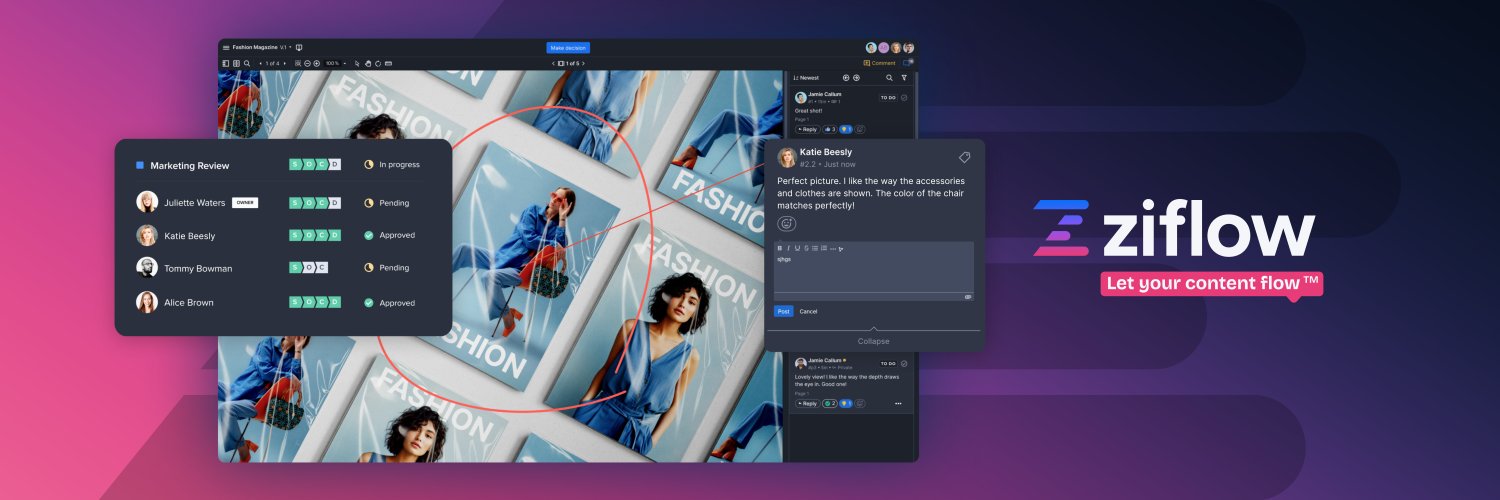The width and height of the screenshot is (1500, 500).
Task: Click the last reviewer avatar in the header
Action: [908, 47]
